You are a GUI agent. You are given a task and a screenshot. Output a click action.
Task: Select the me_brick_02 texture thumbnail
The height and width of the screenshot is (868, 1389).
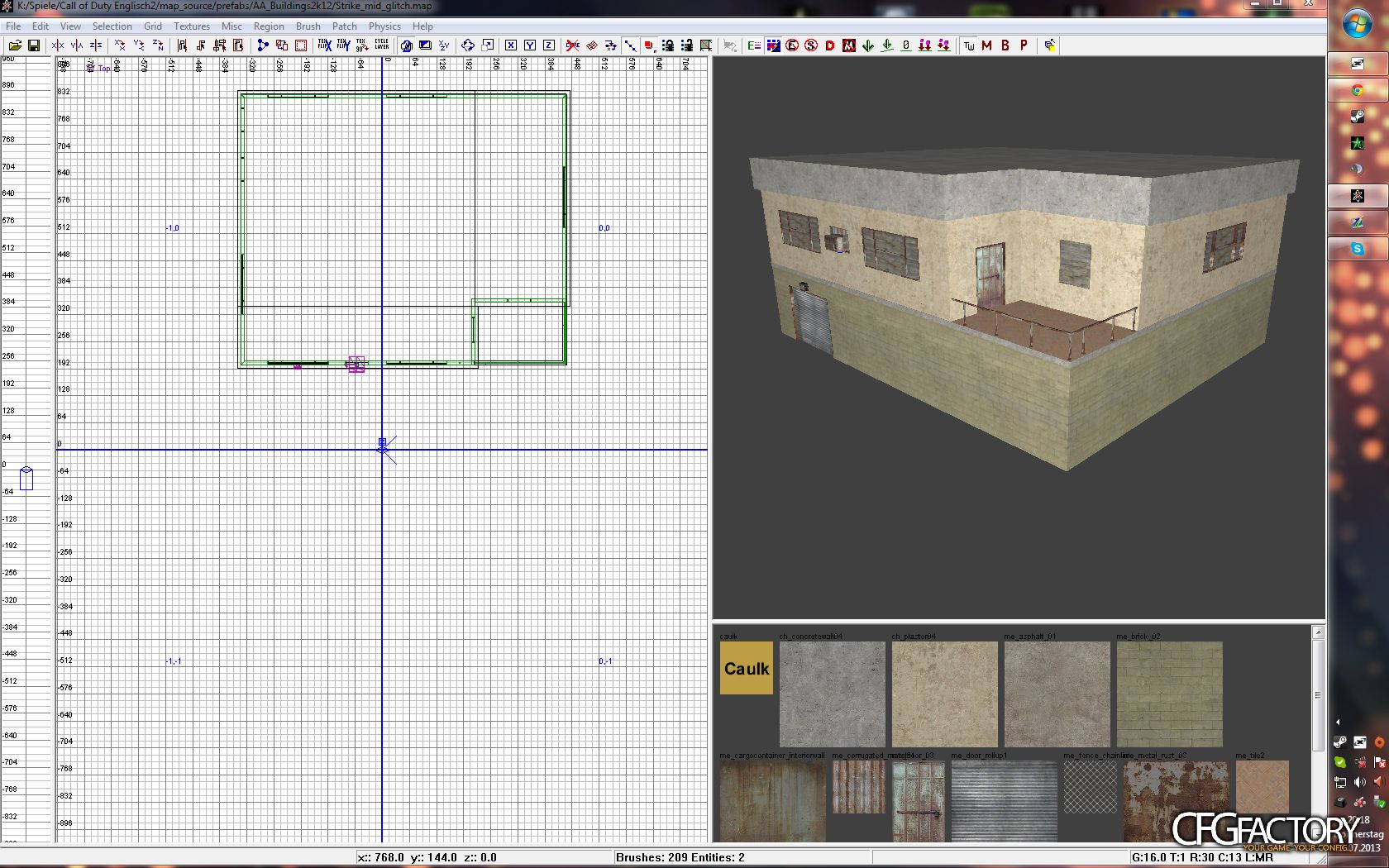point(1170,694)
